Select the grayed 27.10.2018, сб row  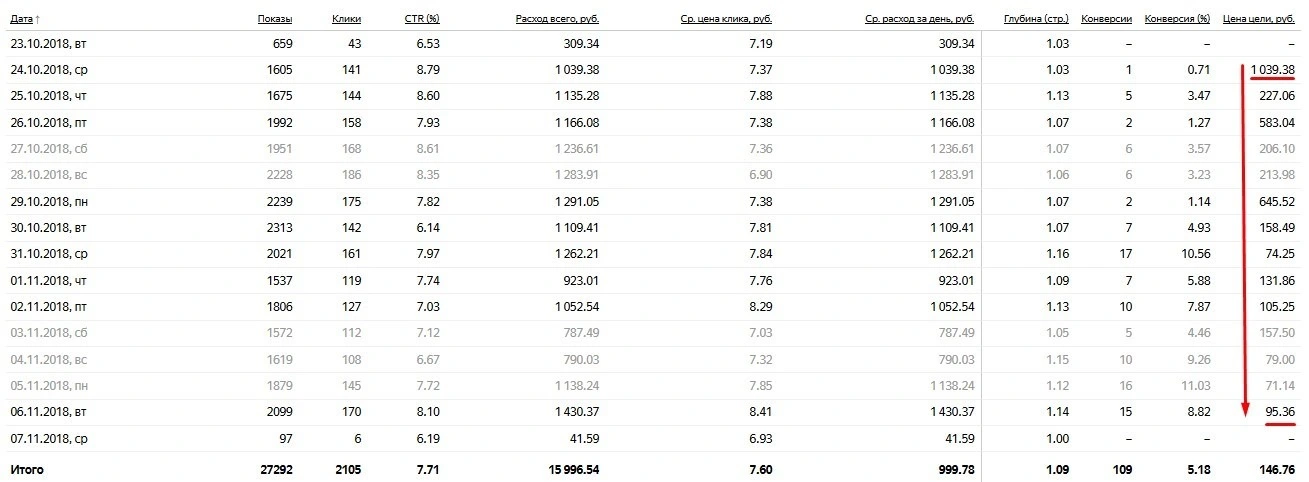click(654, 147)
